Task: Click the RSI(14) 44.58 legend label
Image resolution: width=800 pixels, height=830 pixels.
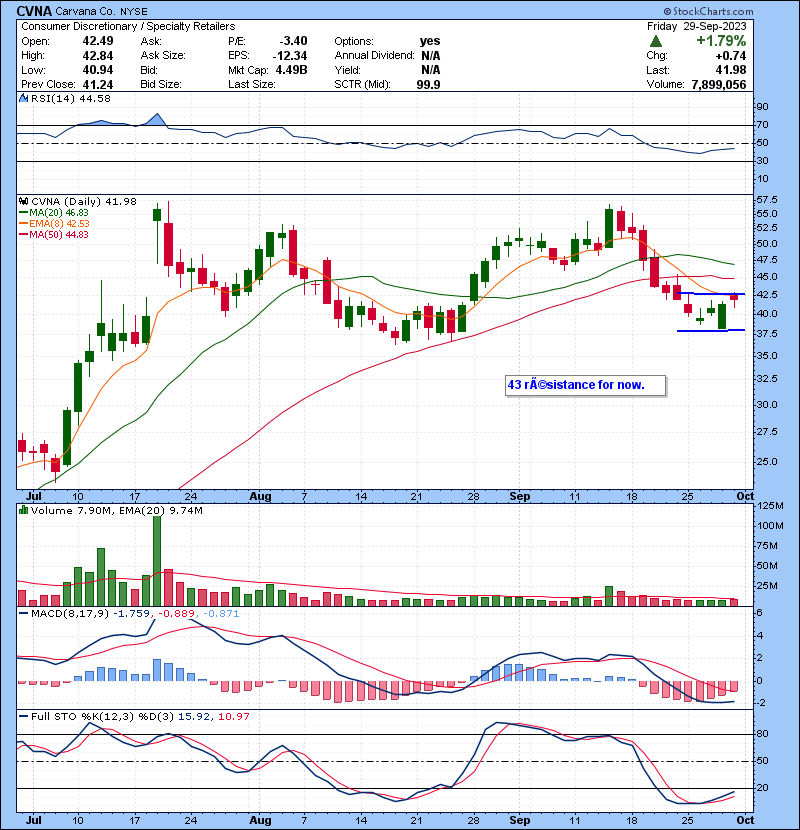Action: [x=70, y=98]
